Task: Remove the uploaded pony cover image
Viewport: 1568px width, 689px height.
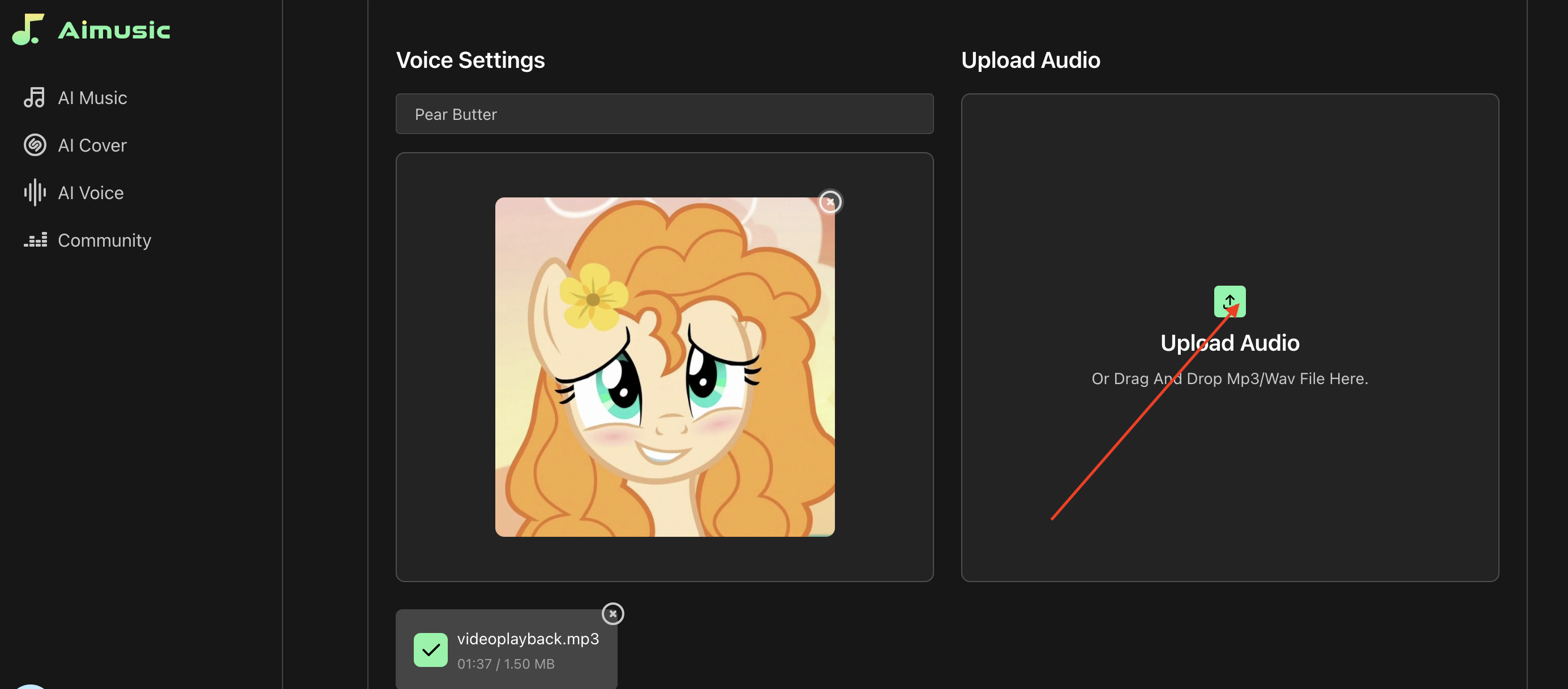Action: tap(830, 202)
